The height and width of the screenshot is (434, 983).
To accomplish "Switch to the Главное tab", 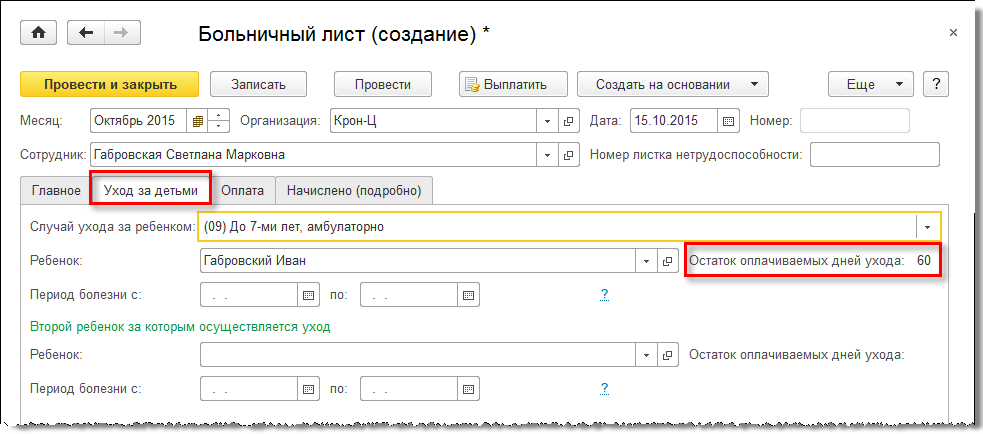I will [56, 189].
